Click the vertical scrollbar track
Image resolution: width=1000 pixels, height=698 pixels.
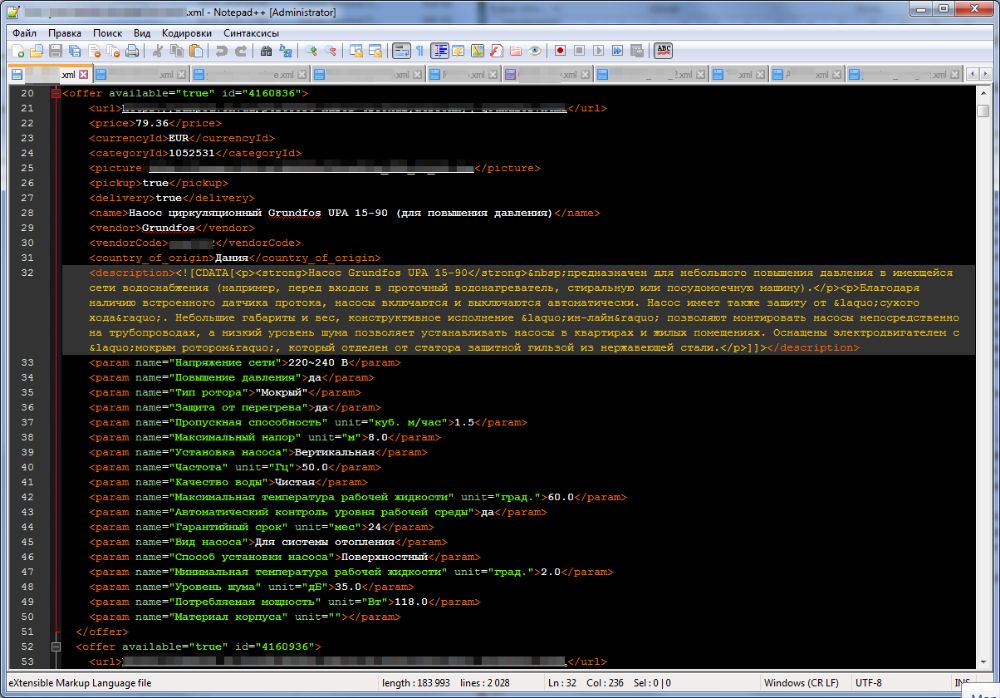point(986,400)
